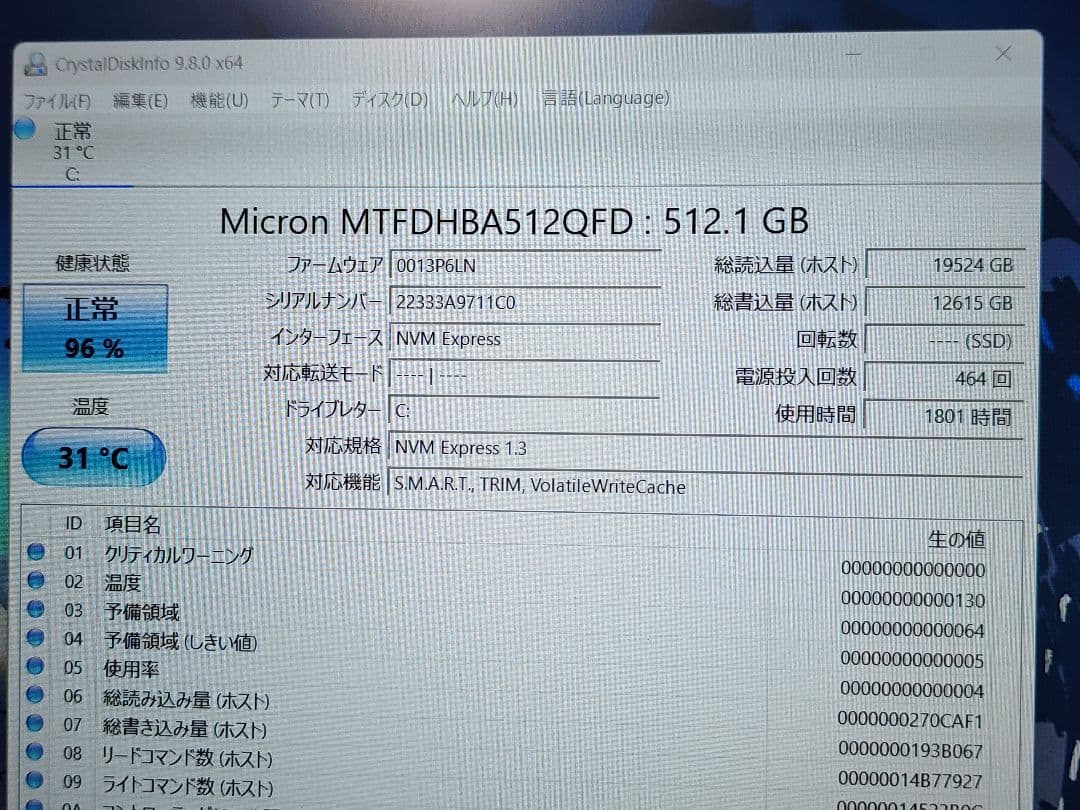
Task: Click the status circle of row 02 温度
Action: (36, 580)
